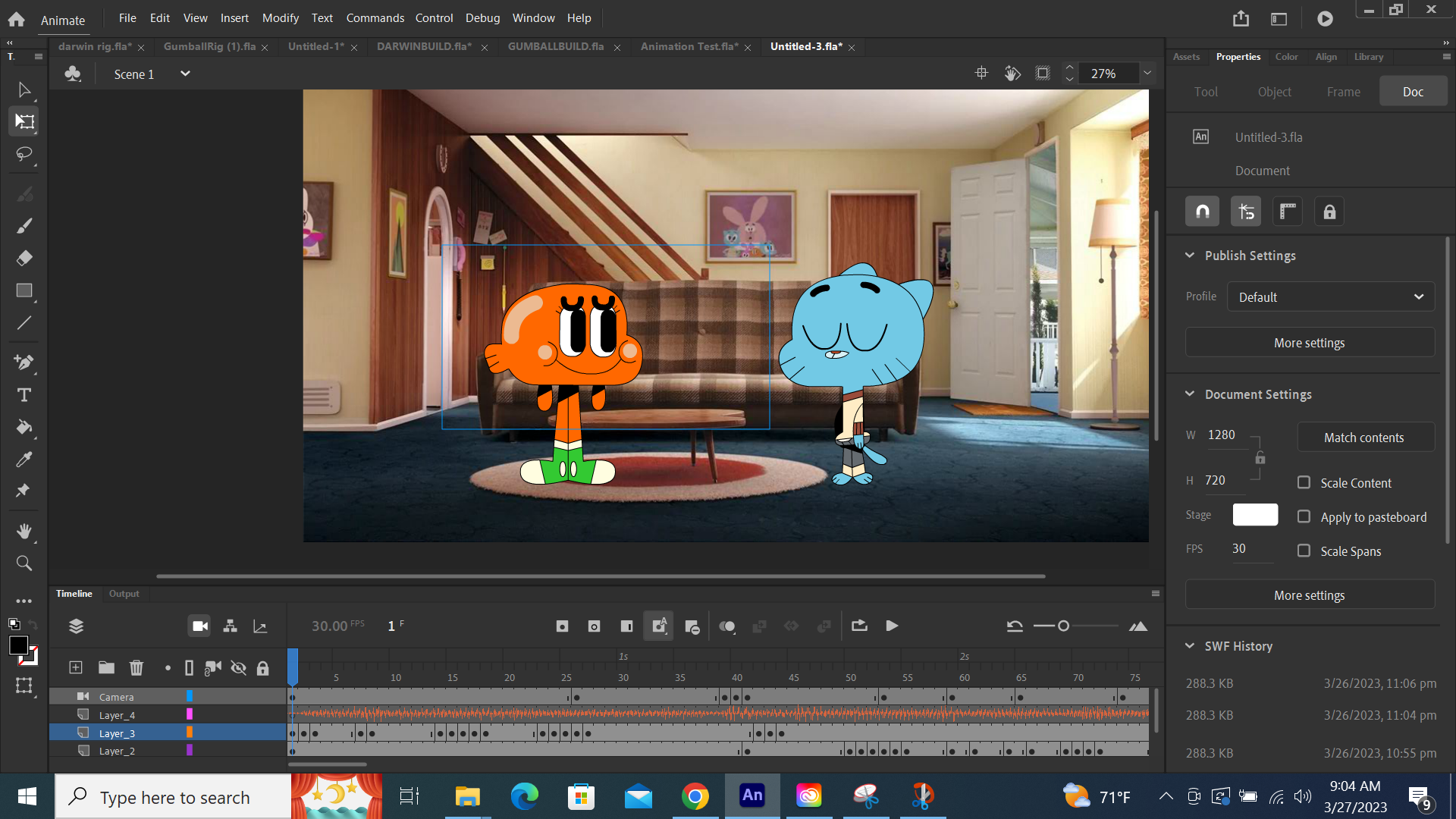This screenshot has height=819, width=1456.
Task: Activate the Lasso tool
Action: [24, 155]
